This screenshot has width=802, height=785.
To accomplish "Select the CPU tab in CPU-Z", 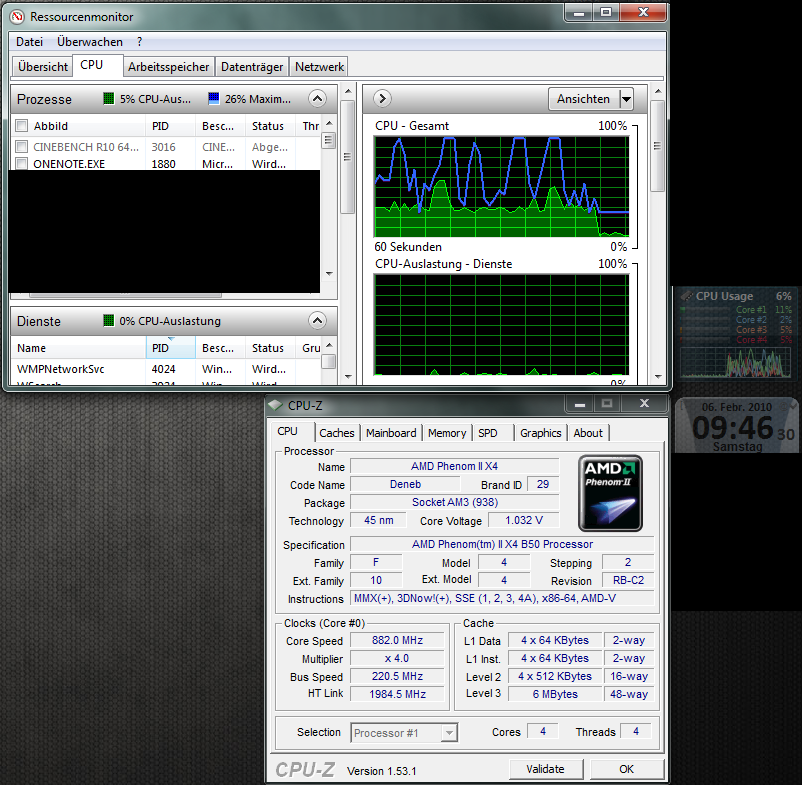I will pos(291,432).
